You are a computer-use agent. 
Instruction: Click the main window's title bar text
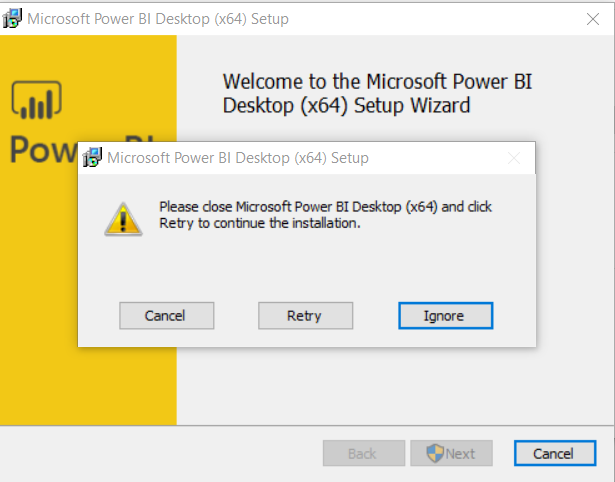pyautogui.click(x=158, y=19)
